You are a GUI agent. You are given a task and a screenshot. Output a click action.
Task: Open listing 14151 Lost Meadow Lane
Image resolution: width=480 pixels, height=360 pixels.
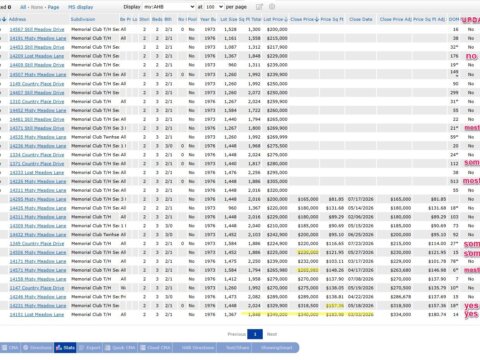pos(37,315)
